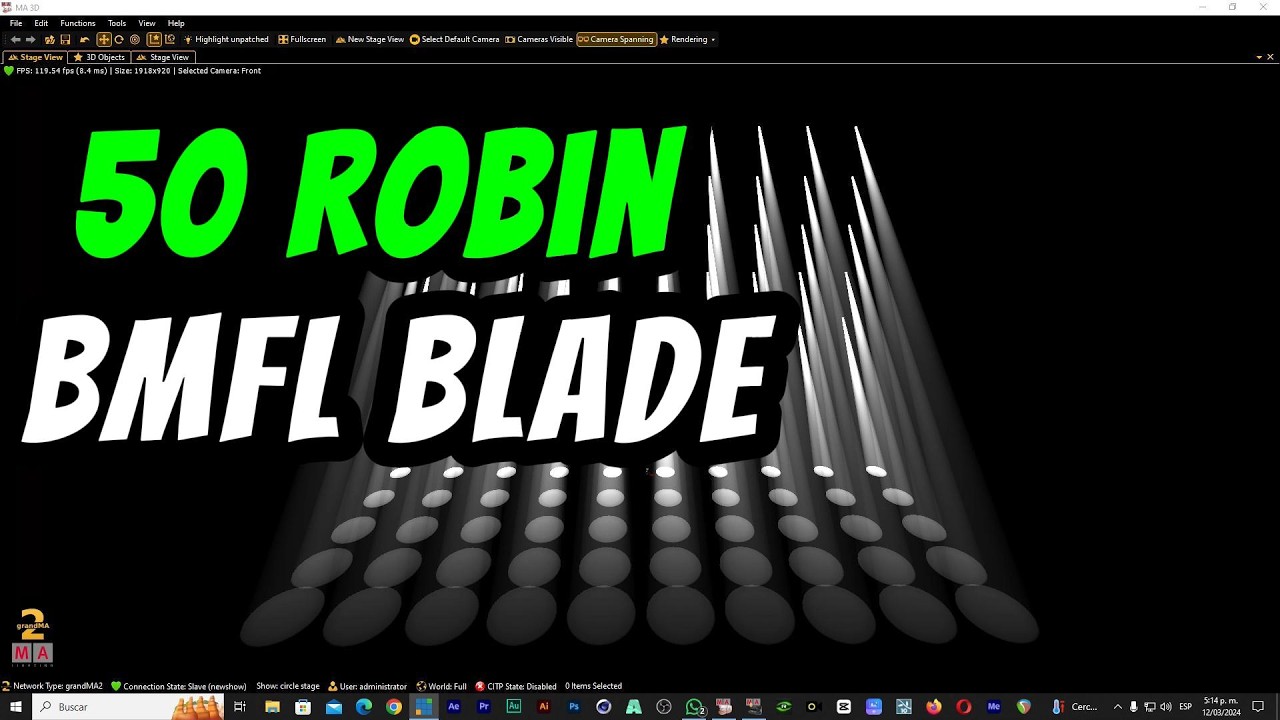Click the Fullscreen button
Image resolution: width=1280 pixels, height=720 pixels.
[x=302, y=40]
